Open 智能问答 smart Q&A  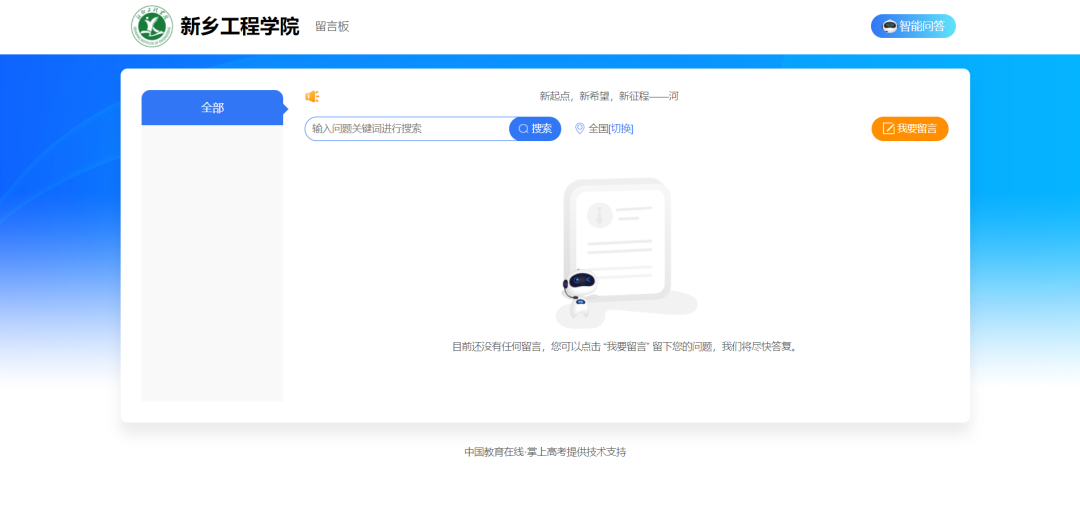[x=921, y=26]
